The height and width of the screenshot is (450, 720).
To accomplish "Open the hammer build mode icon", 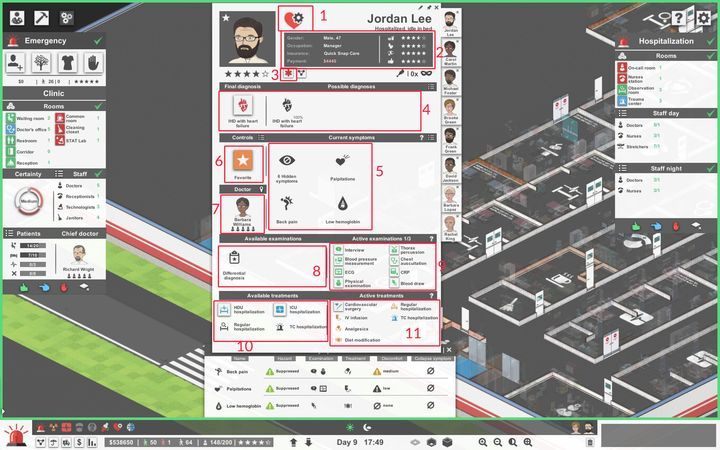I will coord(42,18).
